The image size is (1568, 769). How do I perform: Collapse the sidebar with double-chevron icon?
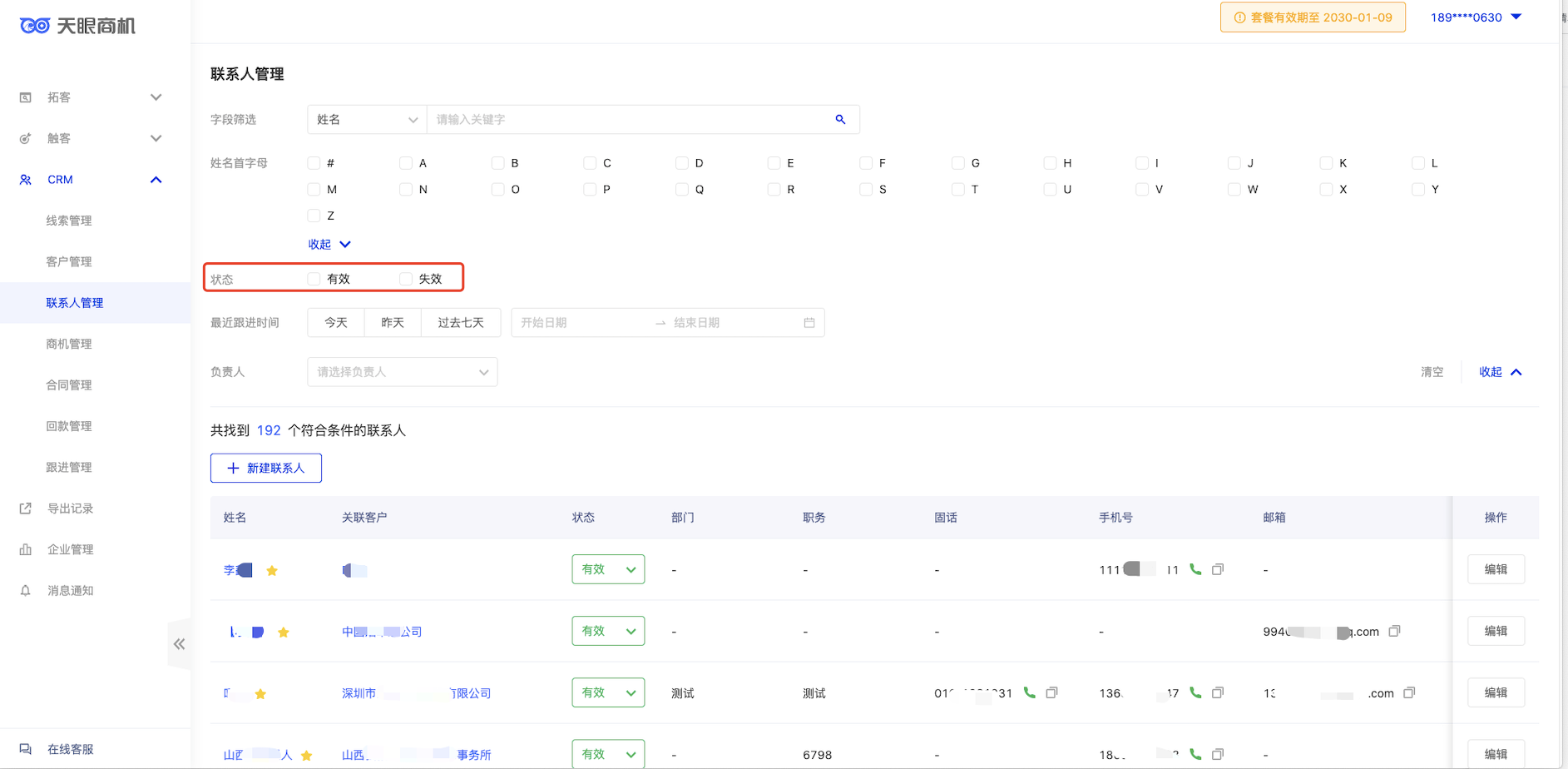179,644
